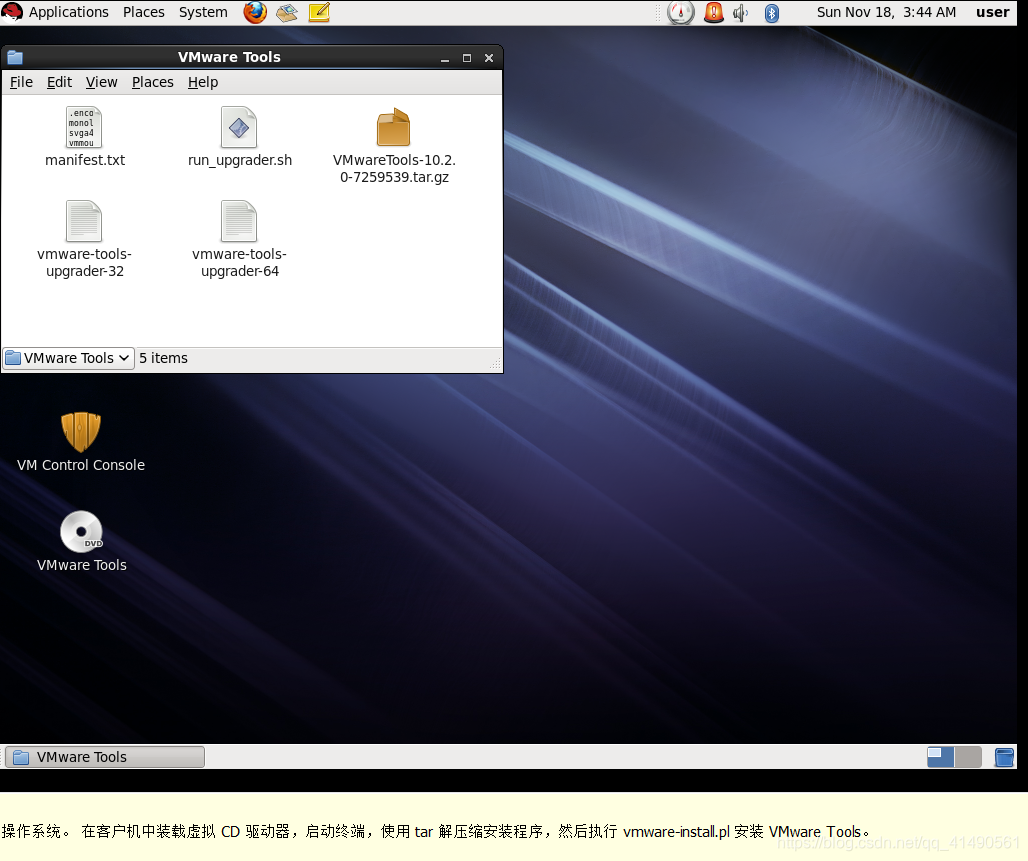Select the vmware-tools-upgrader-64 file icon
The width and height of the screenshot is (1028, 861).
pos(239,221)
